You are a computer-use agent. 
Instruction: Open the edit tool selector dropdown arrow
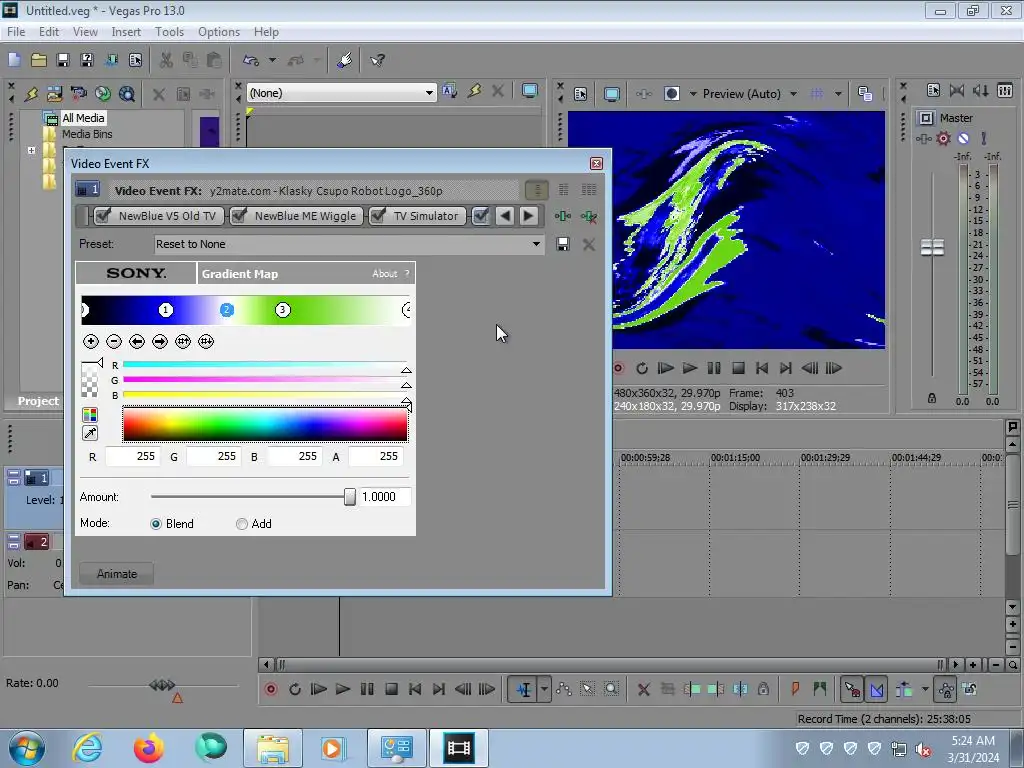point(544,689)
